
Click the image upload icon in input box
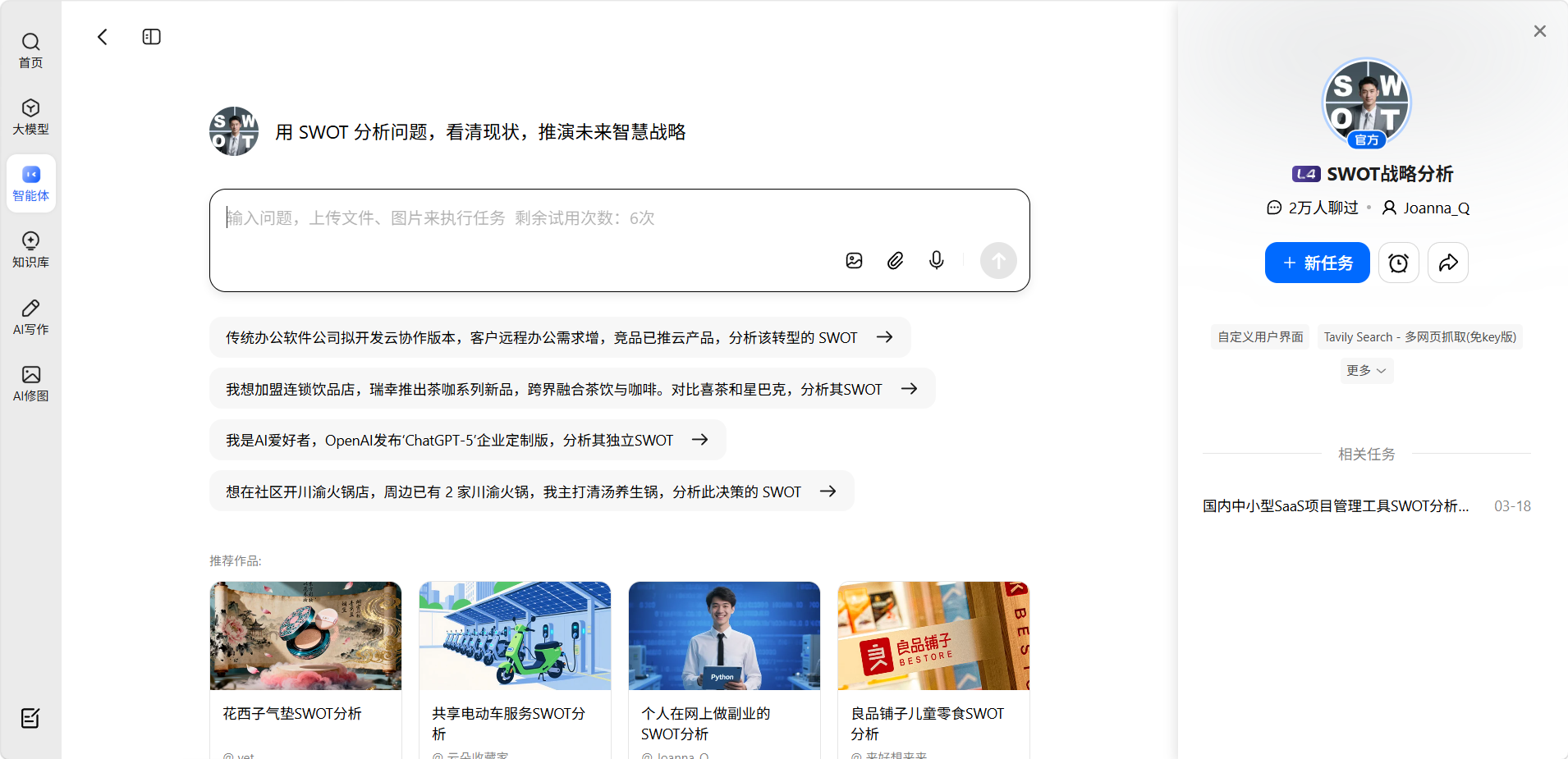pyautogui.click(x=854, y=261)
